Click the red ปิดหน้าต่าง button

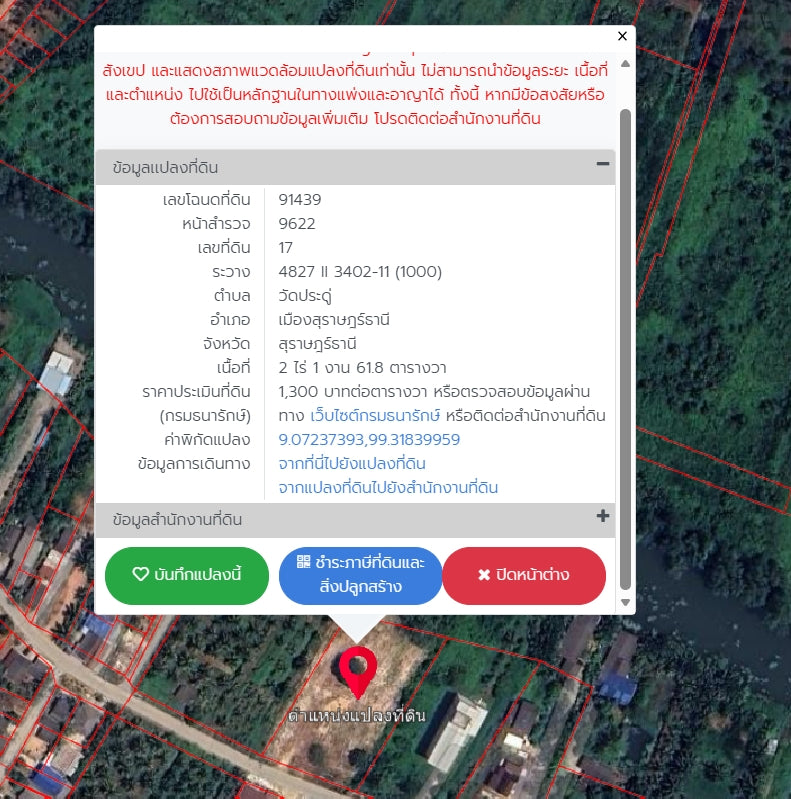(524, 576)
